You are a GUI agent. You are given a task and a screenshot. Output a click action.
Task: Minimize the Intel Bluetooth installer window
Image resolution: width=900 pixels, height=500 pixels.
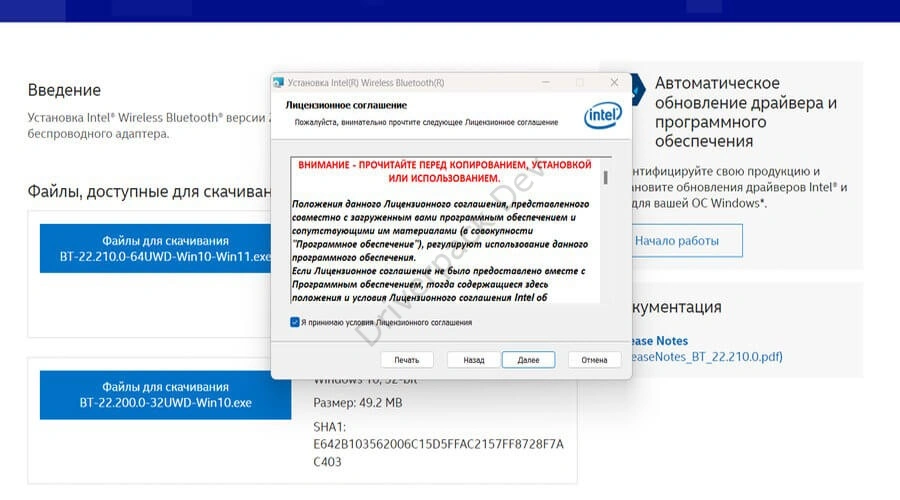(x=546, y=83)
